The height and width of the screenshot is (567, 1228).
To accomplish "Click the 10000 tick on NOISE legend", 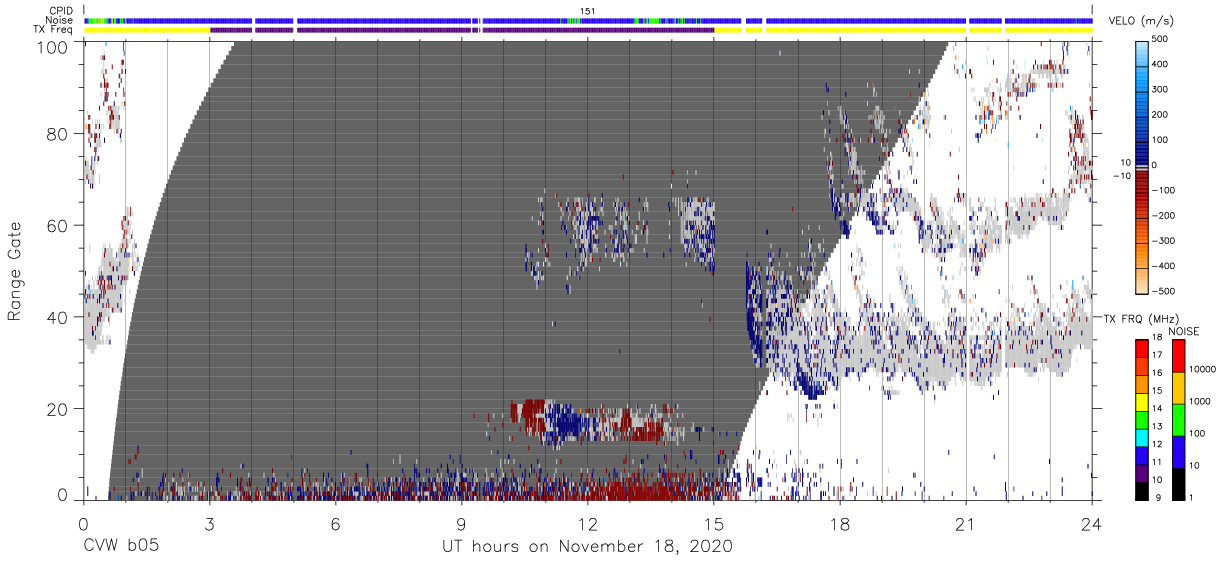I will point(1203,369).
